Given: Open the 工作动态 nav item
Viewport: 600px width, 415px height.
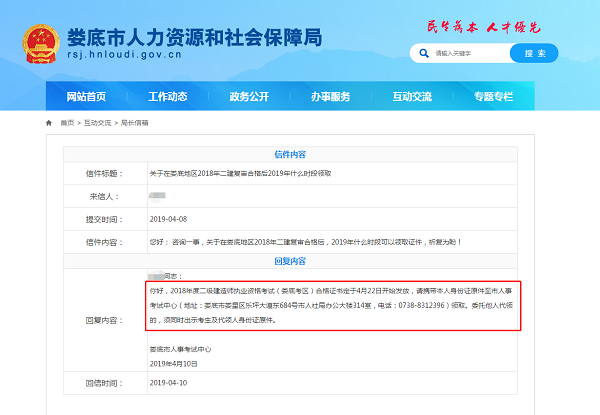Looking at the screenshot, I should tap(168, 96).
